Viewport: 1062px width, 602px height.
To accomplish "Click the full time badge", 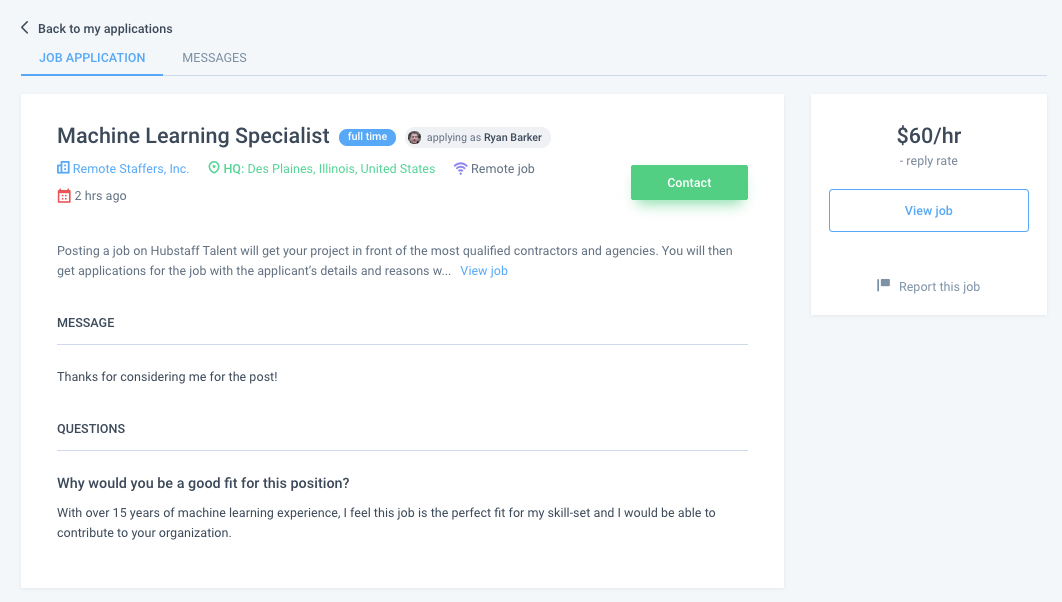I will click(x=367, y=137).
